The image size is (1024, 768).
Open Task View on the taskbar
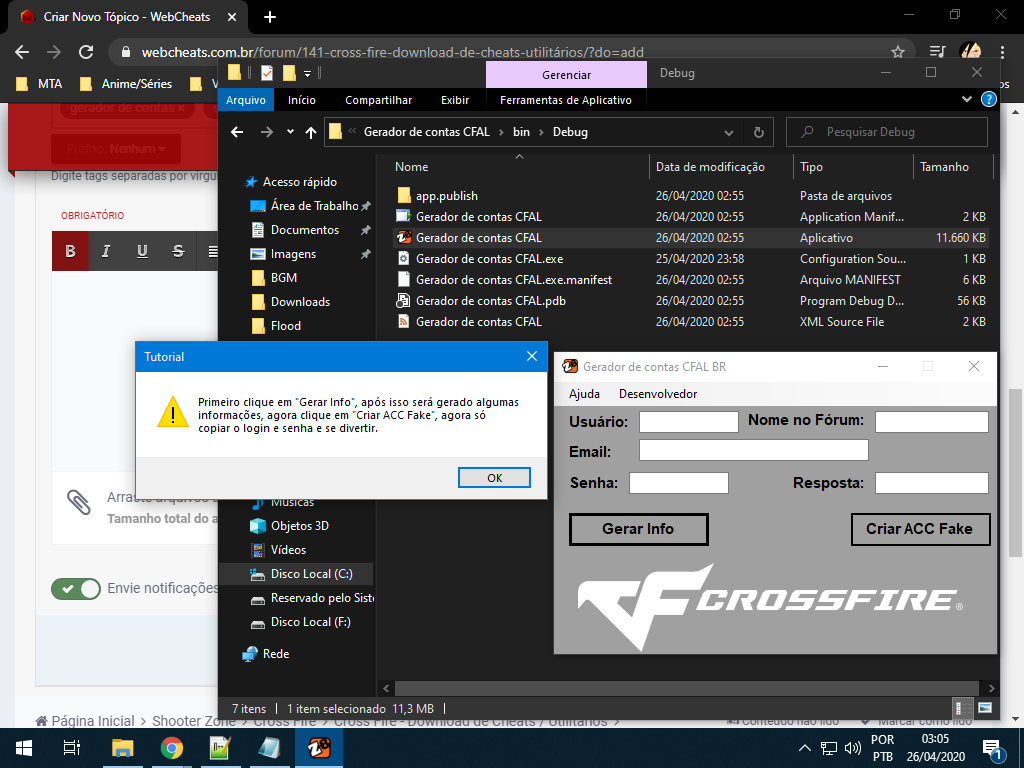pyautogui.click(x=72, y=748)
